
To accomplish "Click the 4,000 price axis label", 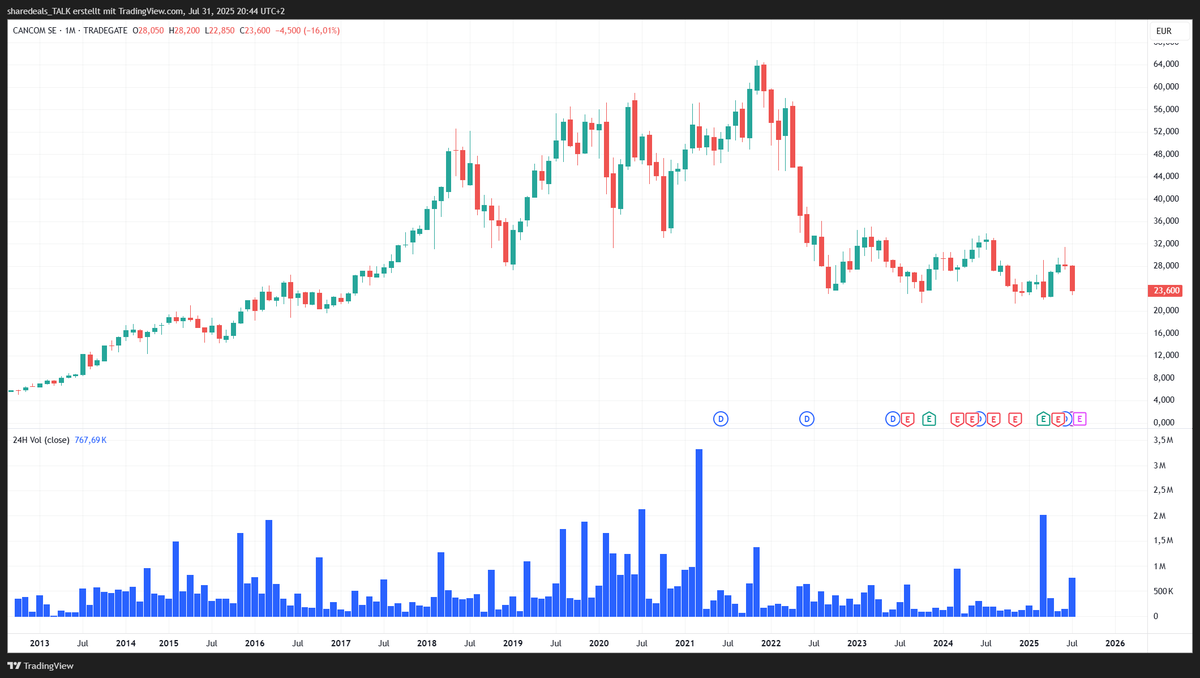I will point(1165,400).
